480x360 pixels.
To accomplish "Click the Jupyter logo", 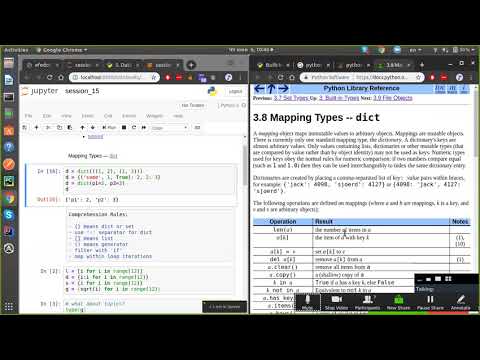I will [39, 91].
